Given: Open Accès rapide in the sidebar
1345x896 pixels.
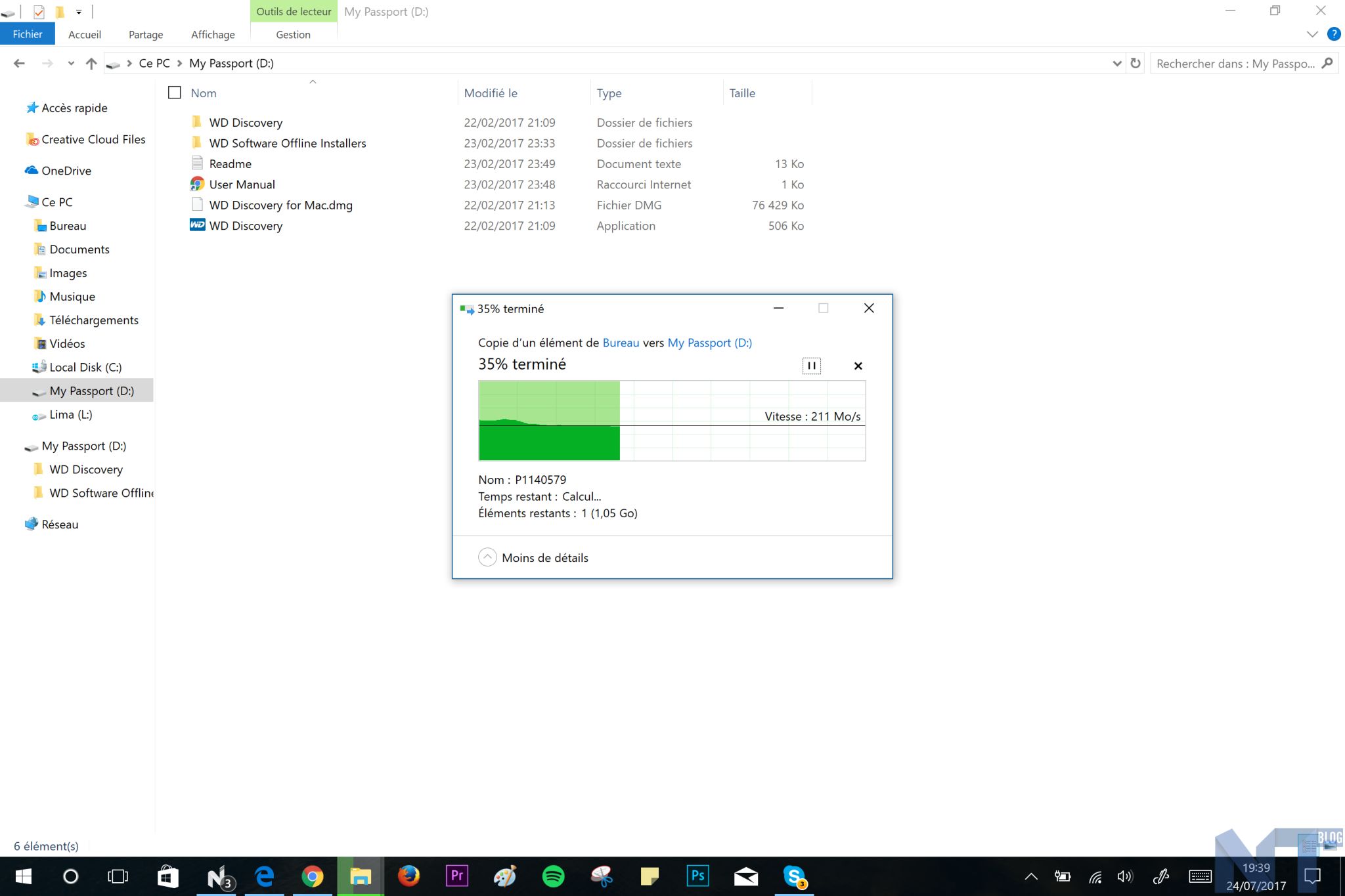Looking at the screenshot, I should [74, 108].
